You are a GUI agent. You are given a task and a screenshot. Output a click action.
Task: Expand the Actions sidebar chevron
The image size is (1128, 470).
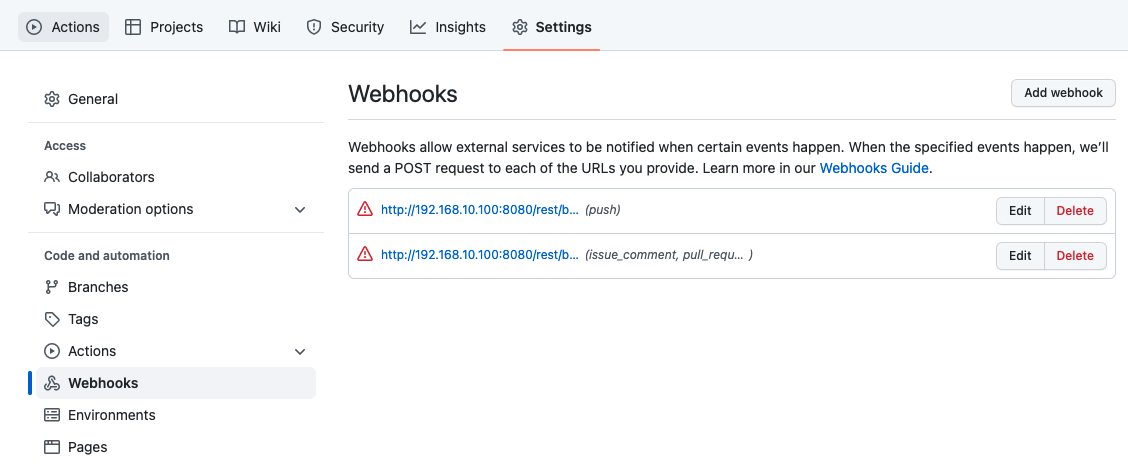[300, 351]
